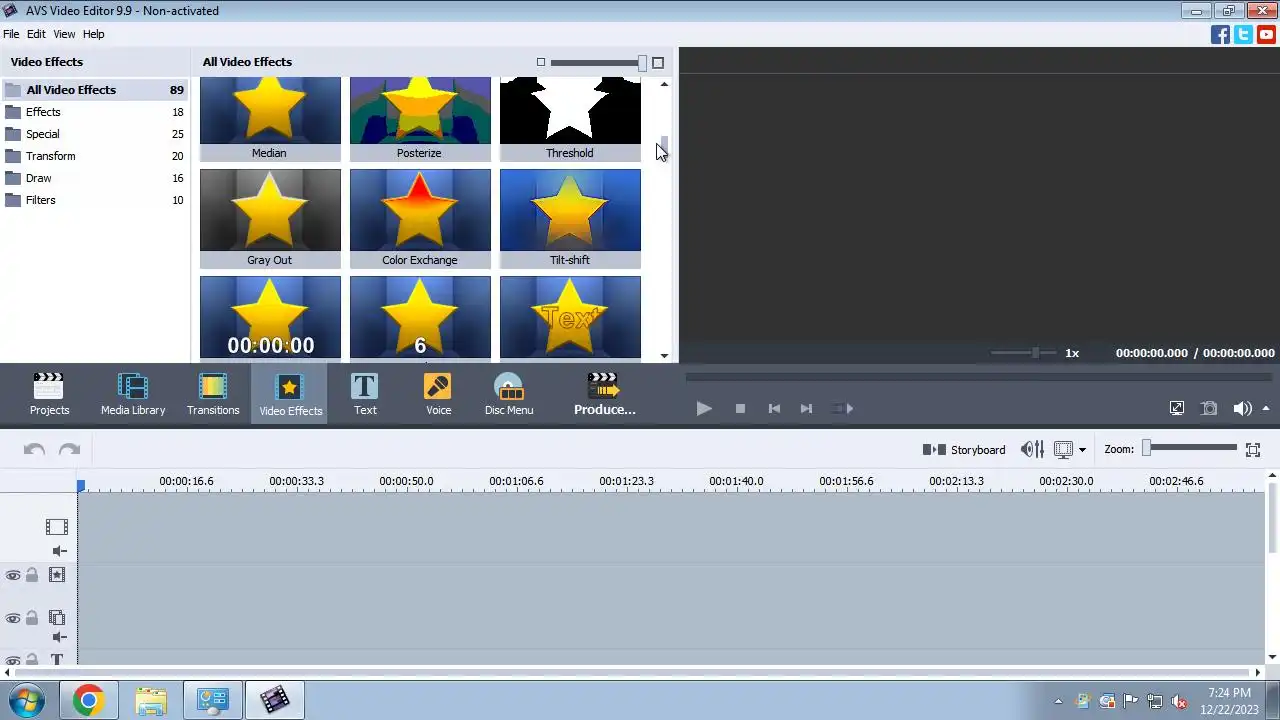Lock the video overlay track
1280x720 pixels.
tap(32, 618)
